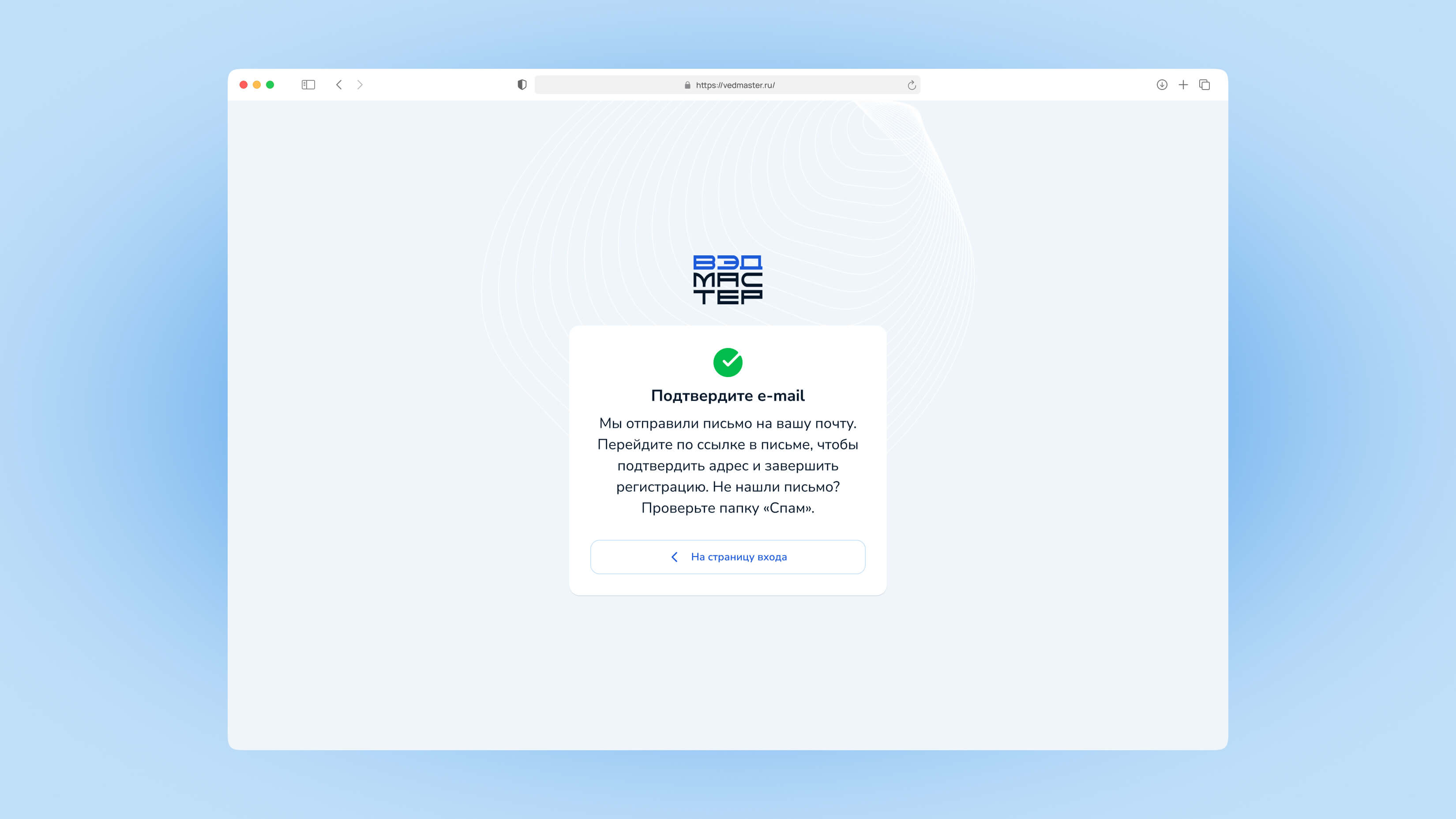
Task: Click the email confirmation message paragraph
Action: pyautogui.click(x=728, y=465)
